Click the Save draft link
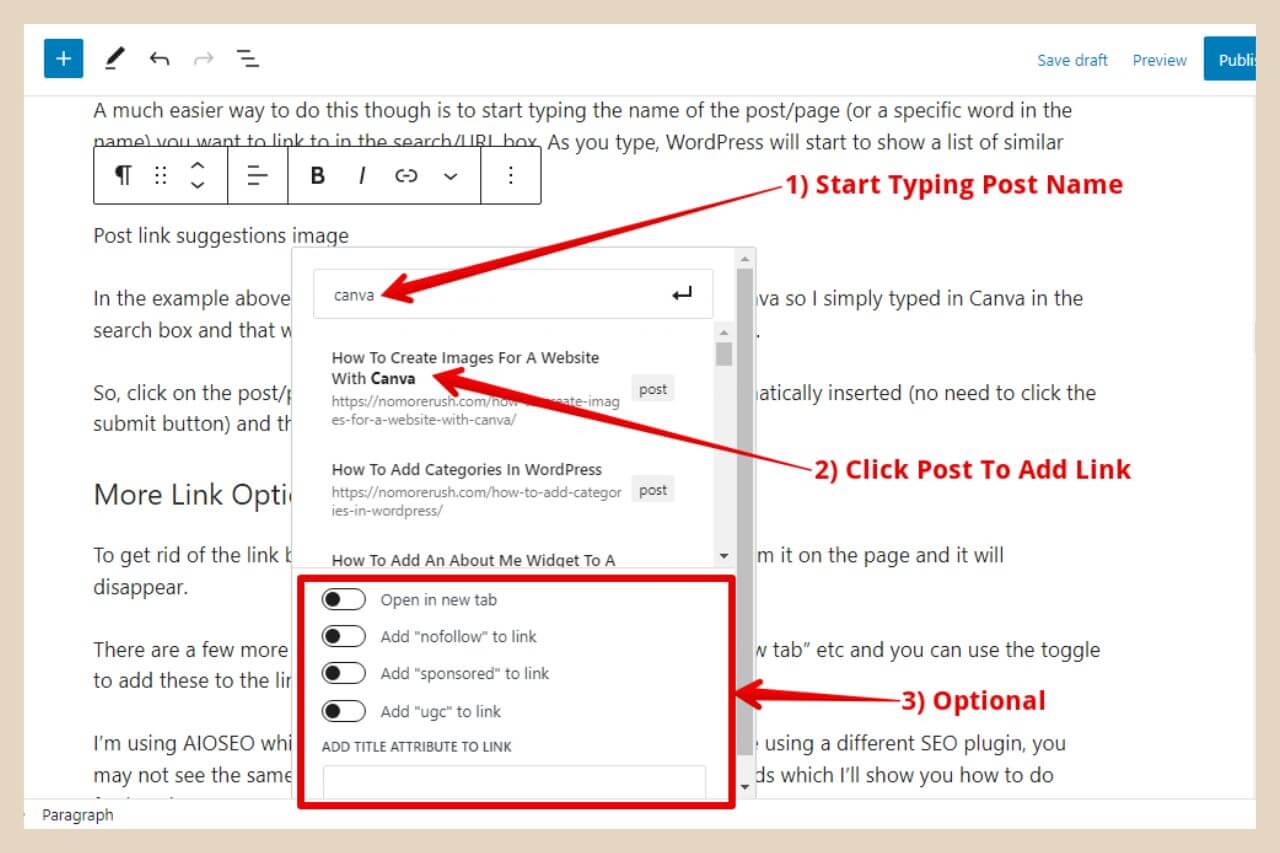This screenshot has width=1280, height=853. coord(1072,60)
